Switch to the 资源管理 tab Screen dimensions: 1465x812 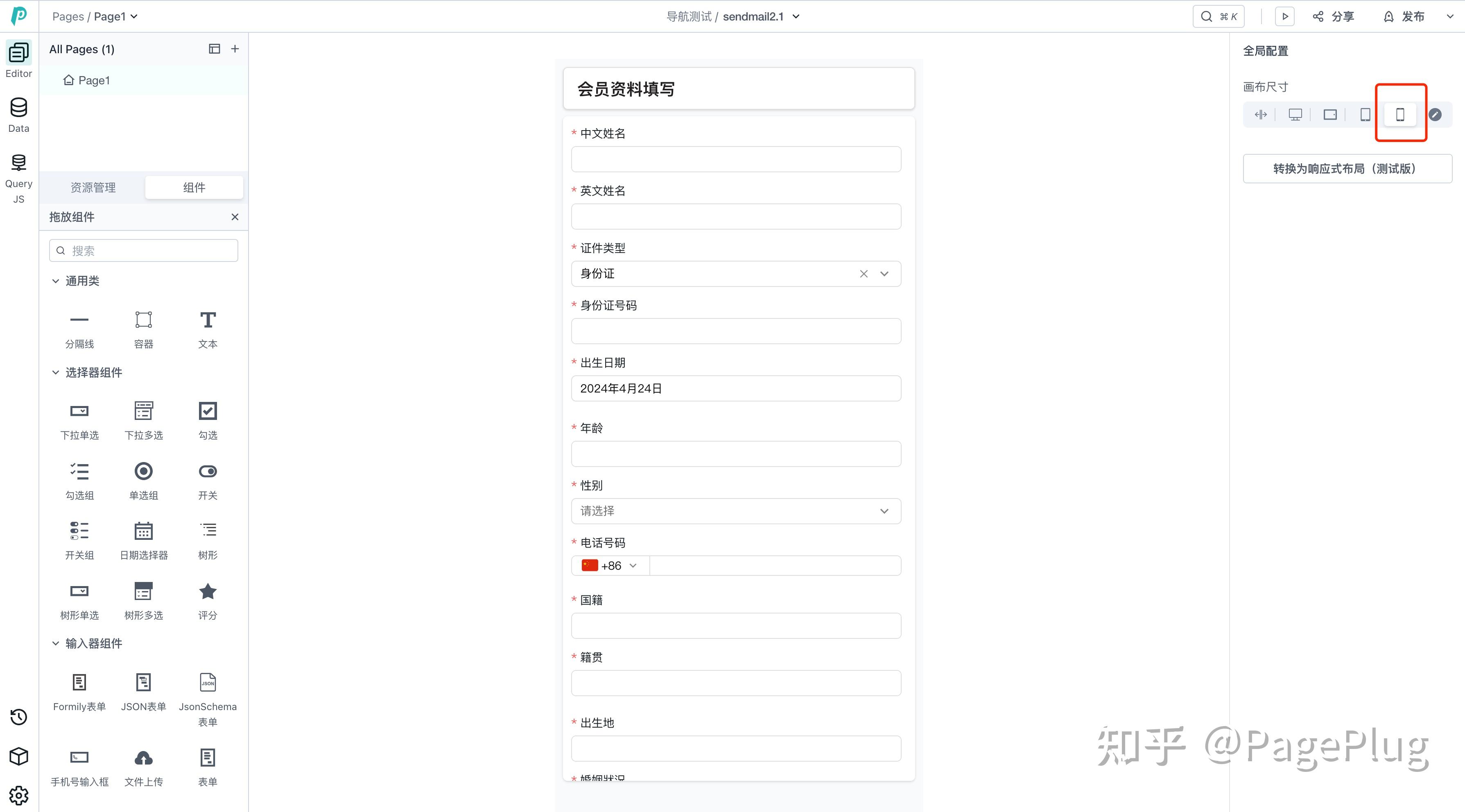click(93, 187)
